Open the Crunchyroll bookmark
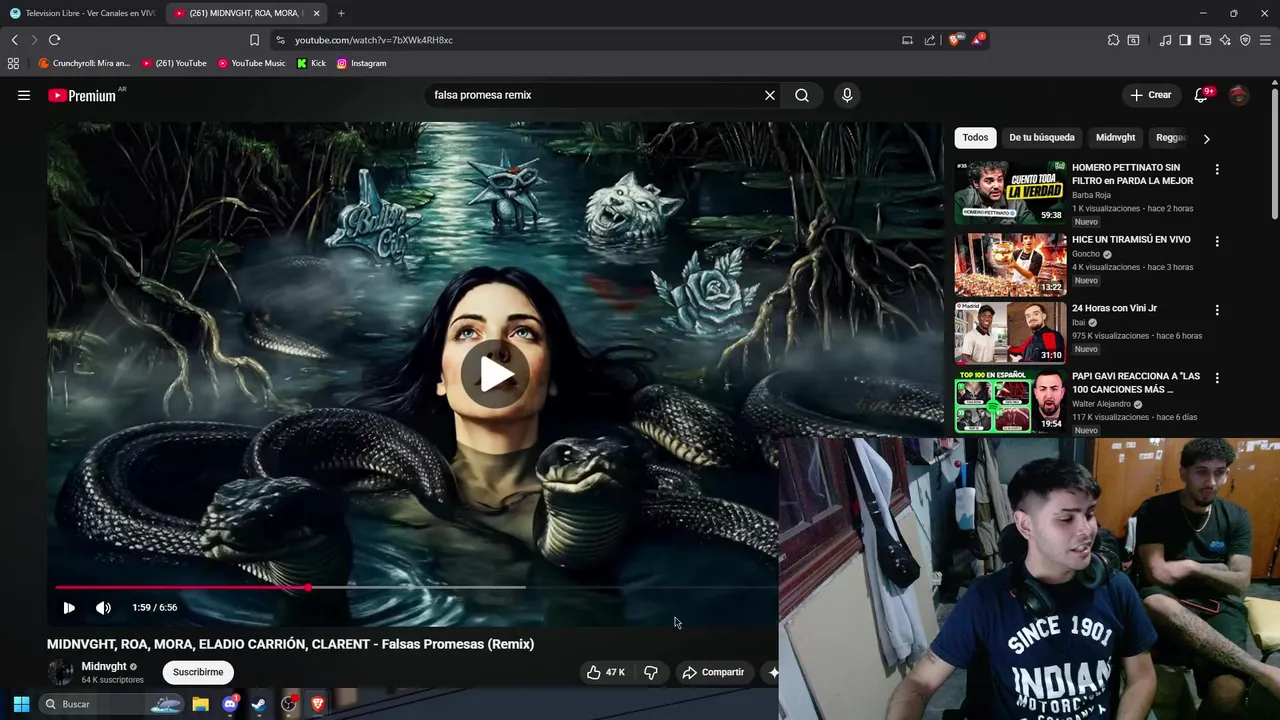Image resolution: width=1280 pixels, height=720 pixels. (84, 63)
